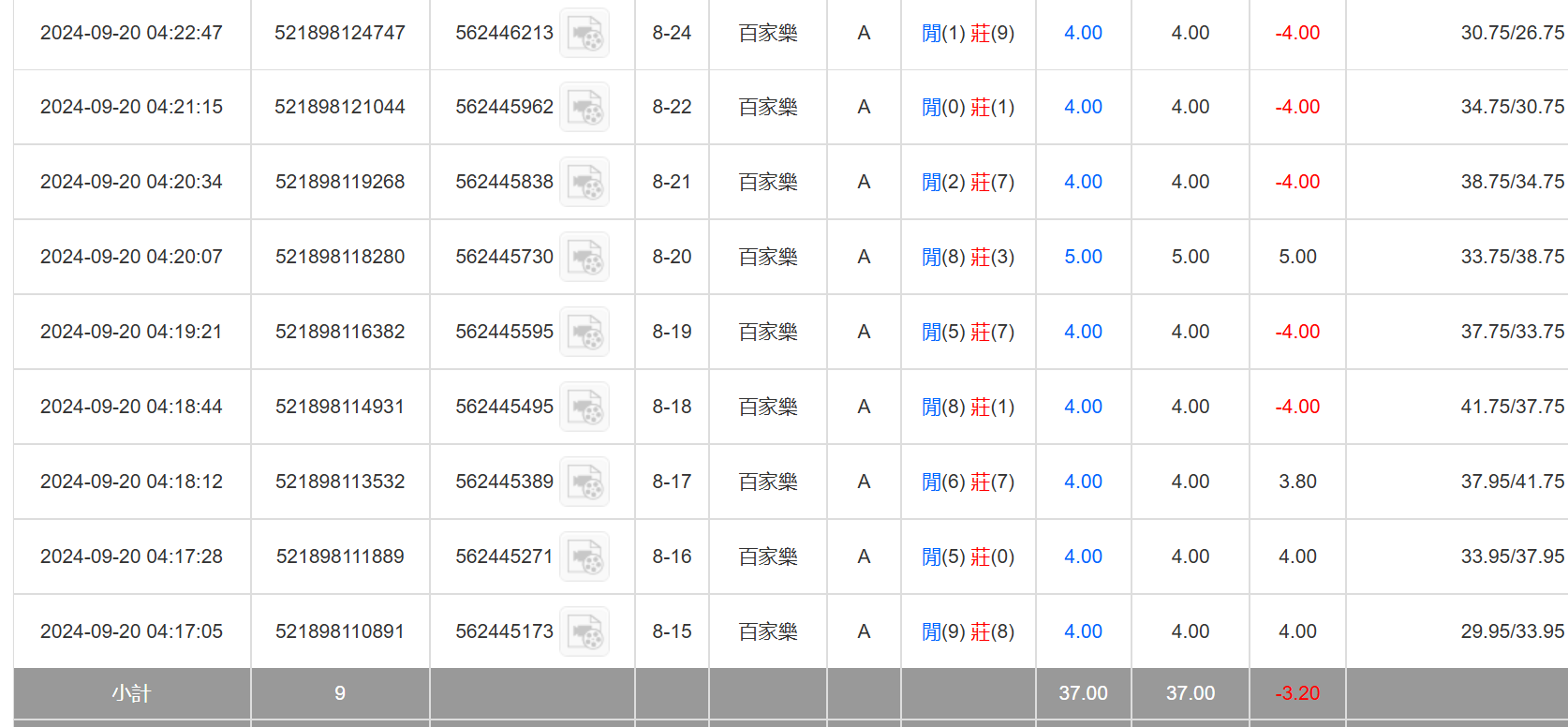Open video replay icon for game 562445962
This screenshot has height=727, width=1568.
click(x=584, y=108)
